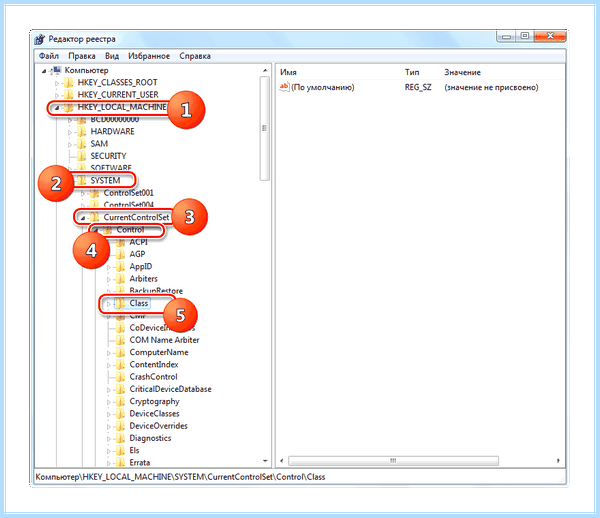Click the HARDWARE folder icon

[x=82, y=132]
